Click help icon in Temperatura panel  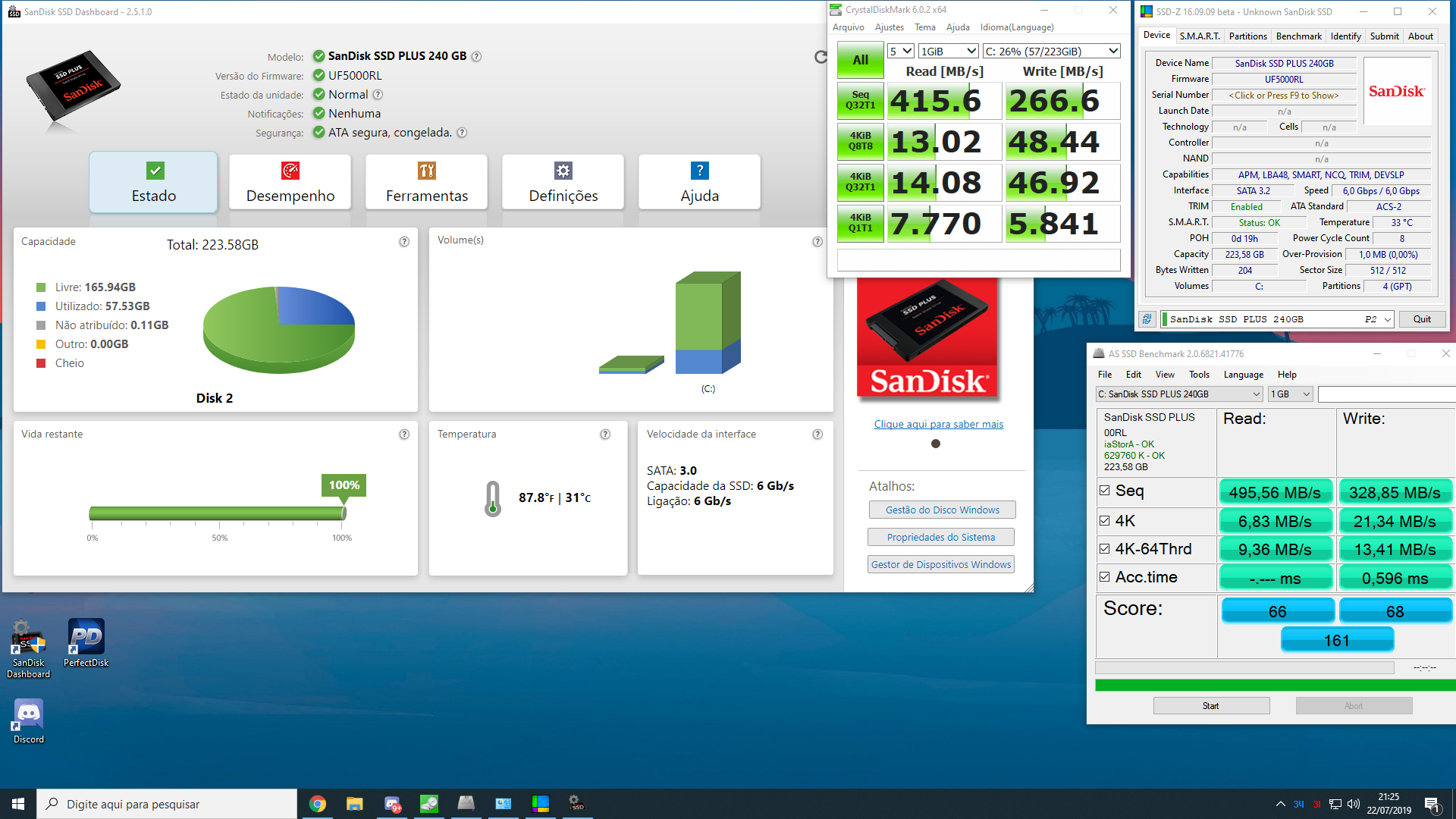click(x=605, y=434)
